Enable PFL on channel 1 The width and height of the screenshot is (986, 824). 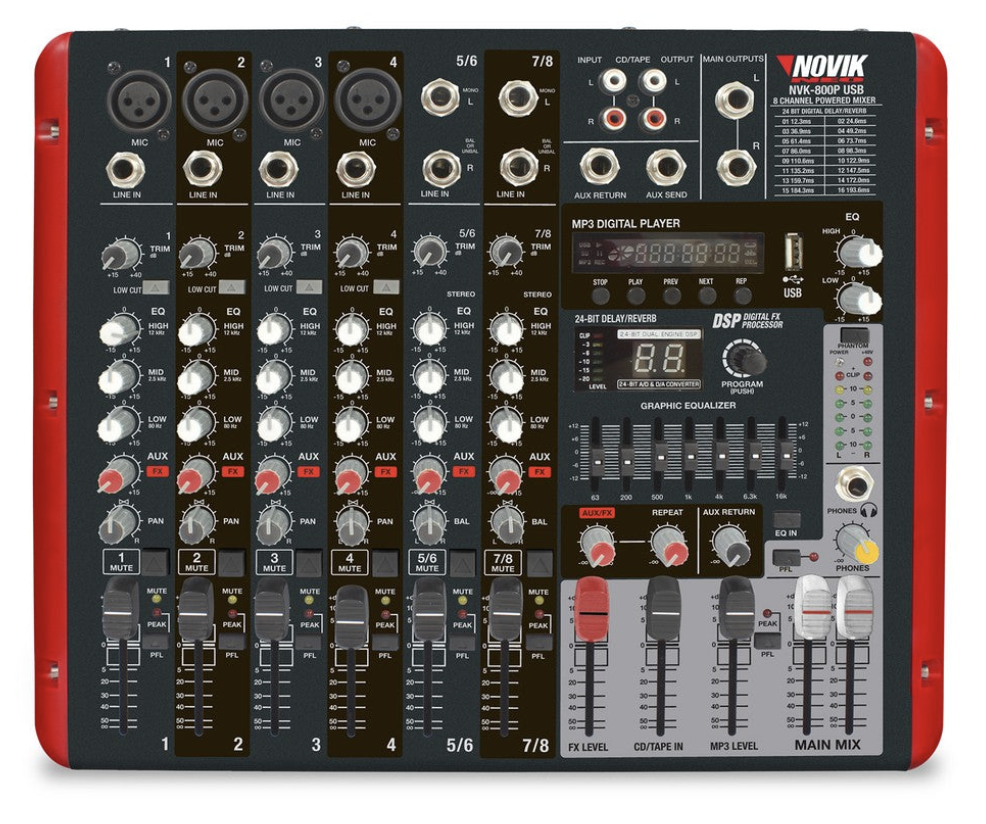tap(155, 642)
